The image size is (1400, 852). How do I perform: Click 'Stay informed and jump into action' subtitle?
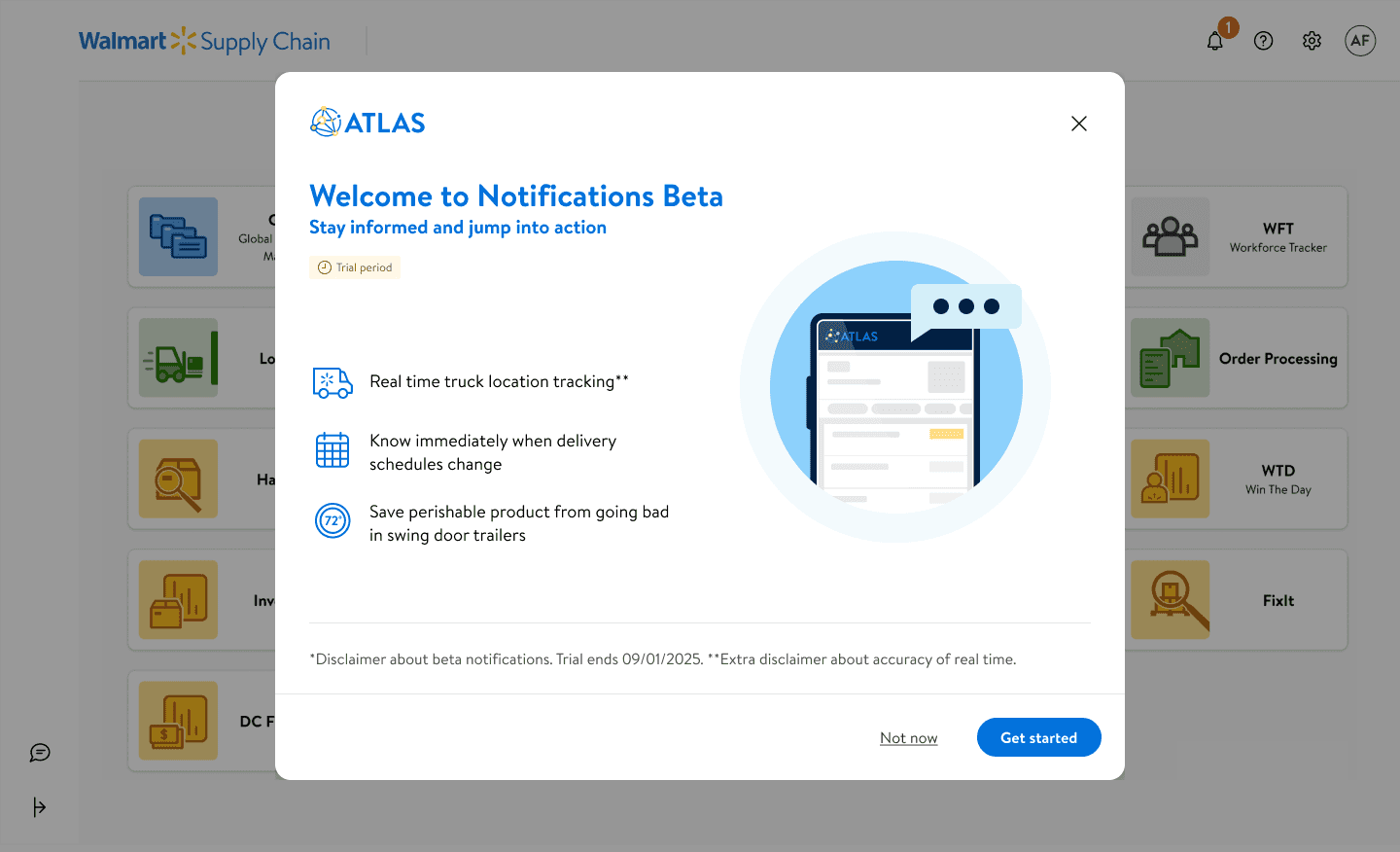[x=458, y=227]
